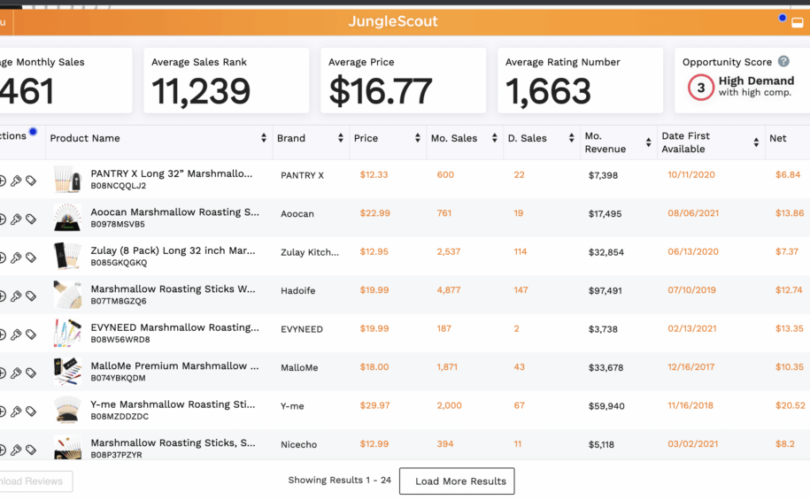Click the Hadoife product thumbnail image

67,294
